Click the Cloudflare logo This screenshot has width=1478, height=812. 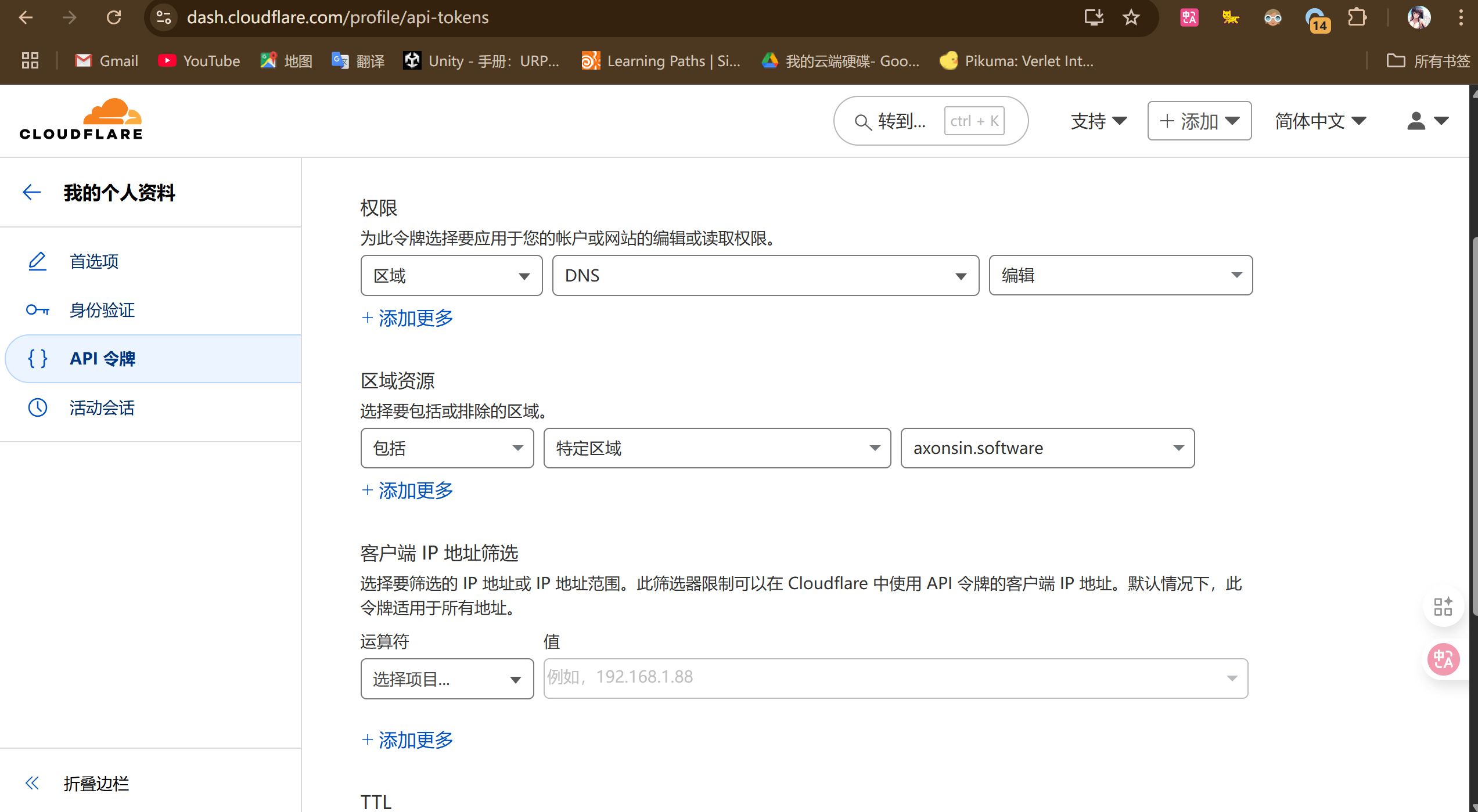[x=81, y=120]
